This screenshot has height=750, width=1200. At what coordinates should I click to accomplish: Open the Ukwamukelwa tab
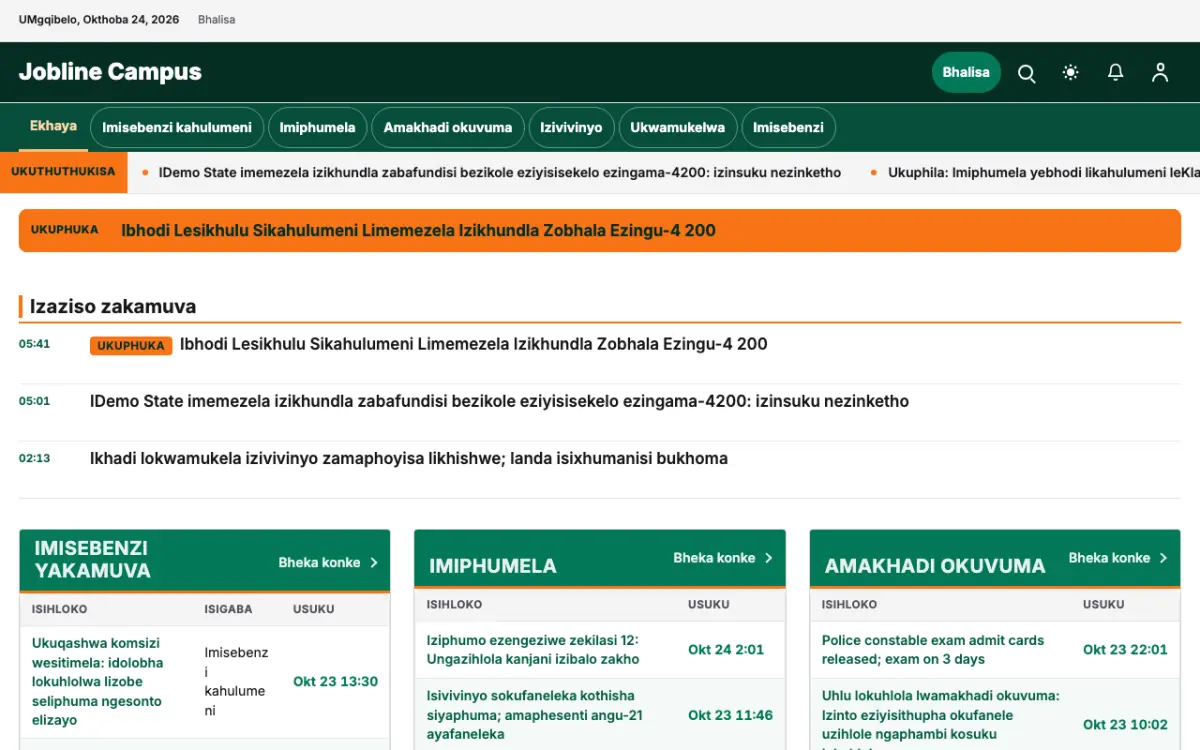(x=678, y=128)
